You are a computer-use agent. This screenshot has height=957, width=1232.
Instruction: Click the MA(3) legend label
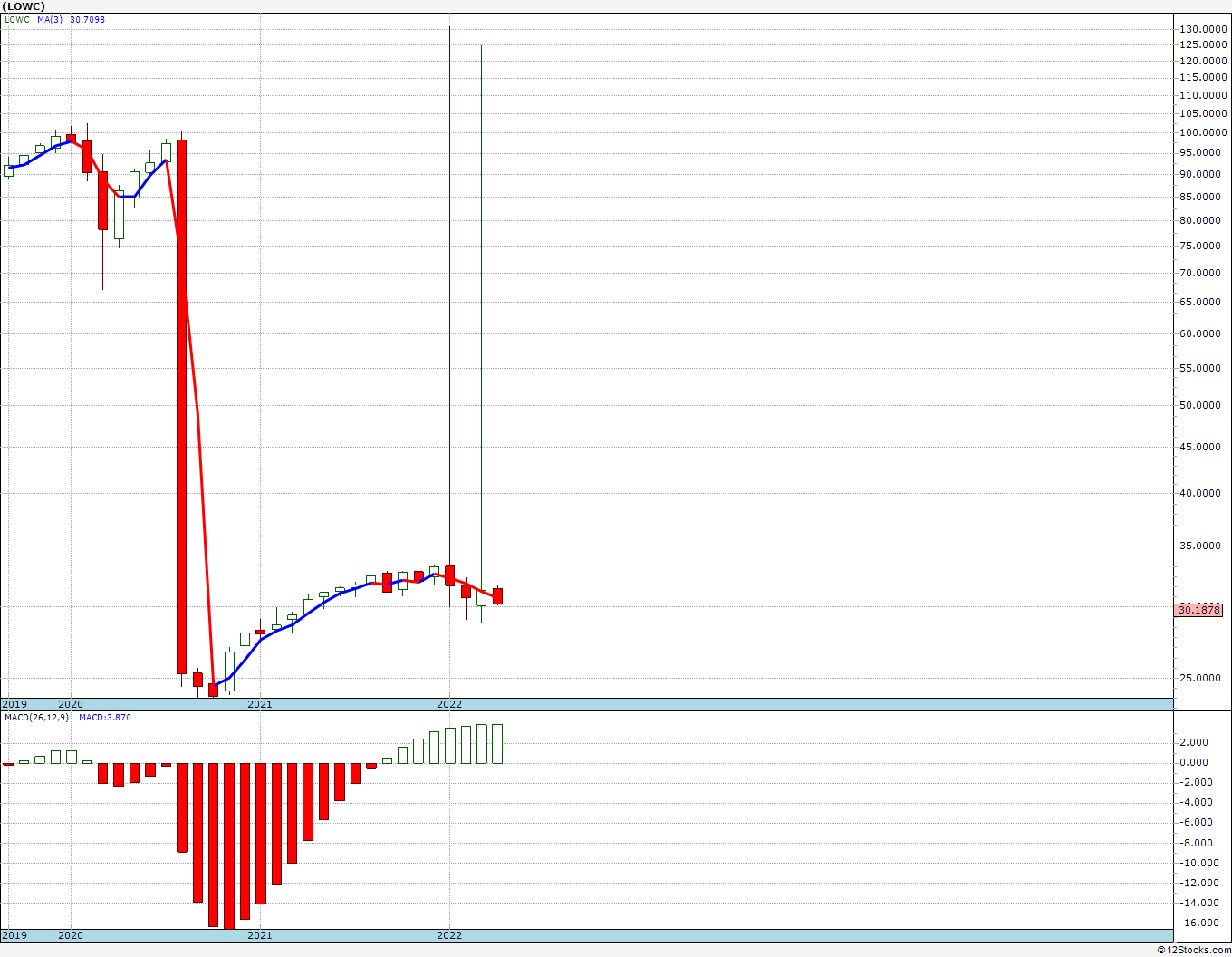pos(50,19)
